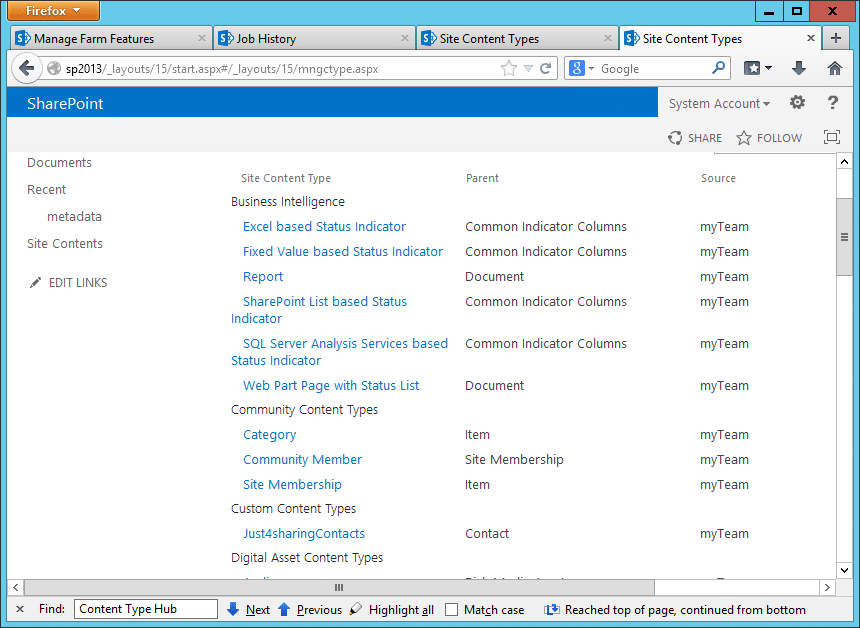Open Site Contents in the navigation

point(65,244)
